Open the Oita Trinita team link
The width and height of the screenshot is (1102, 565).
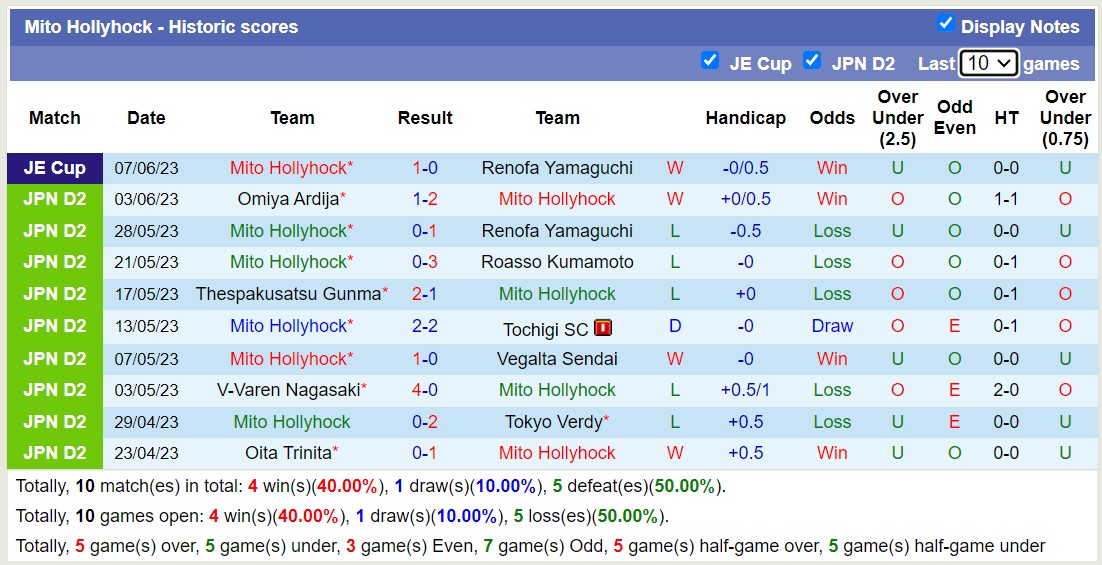(288, 453)
